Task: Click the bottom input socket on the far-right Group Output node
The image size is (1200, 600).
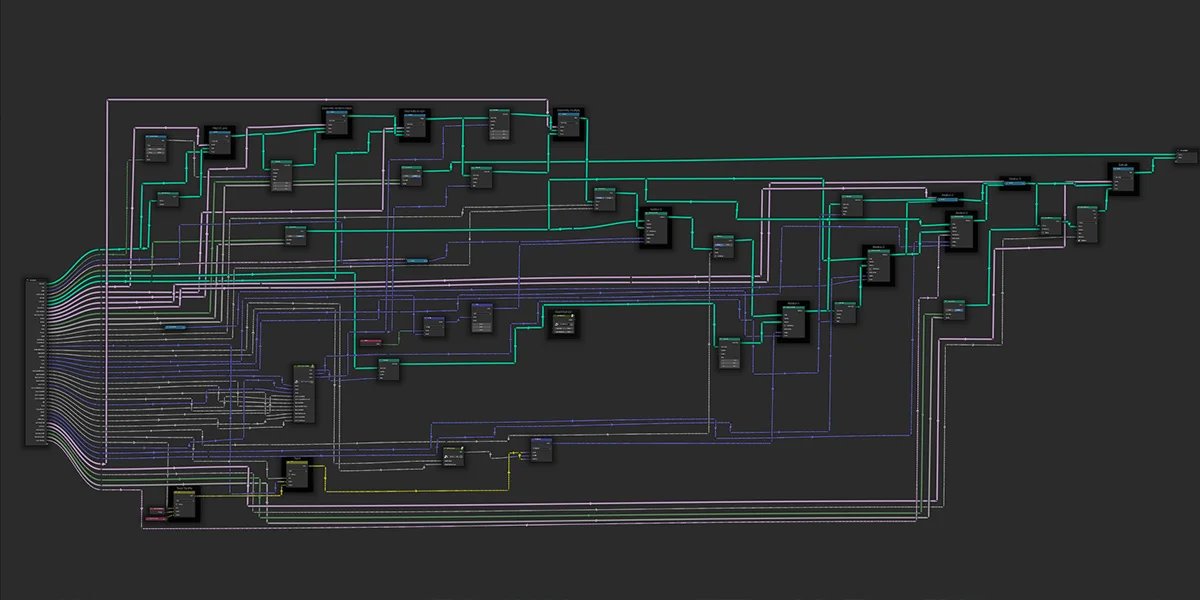Action: click(1176, 161)
